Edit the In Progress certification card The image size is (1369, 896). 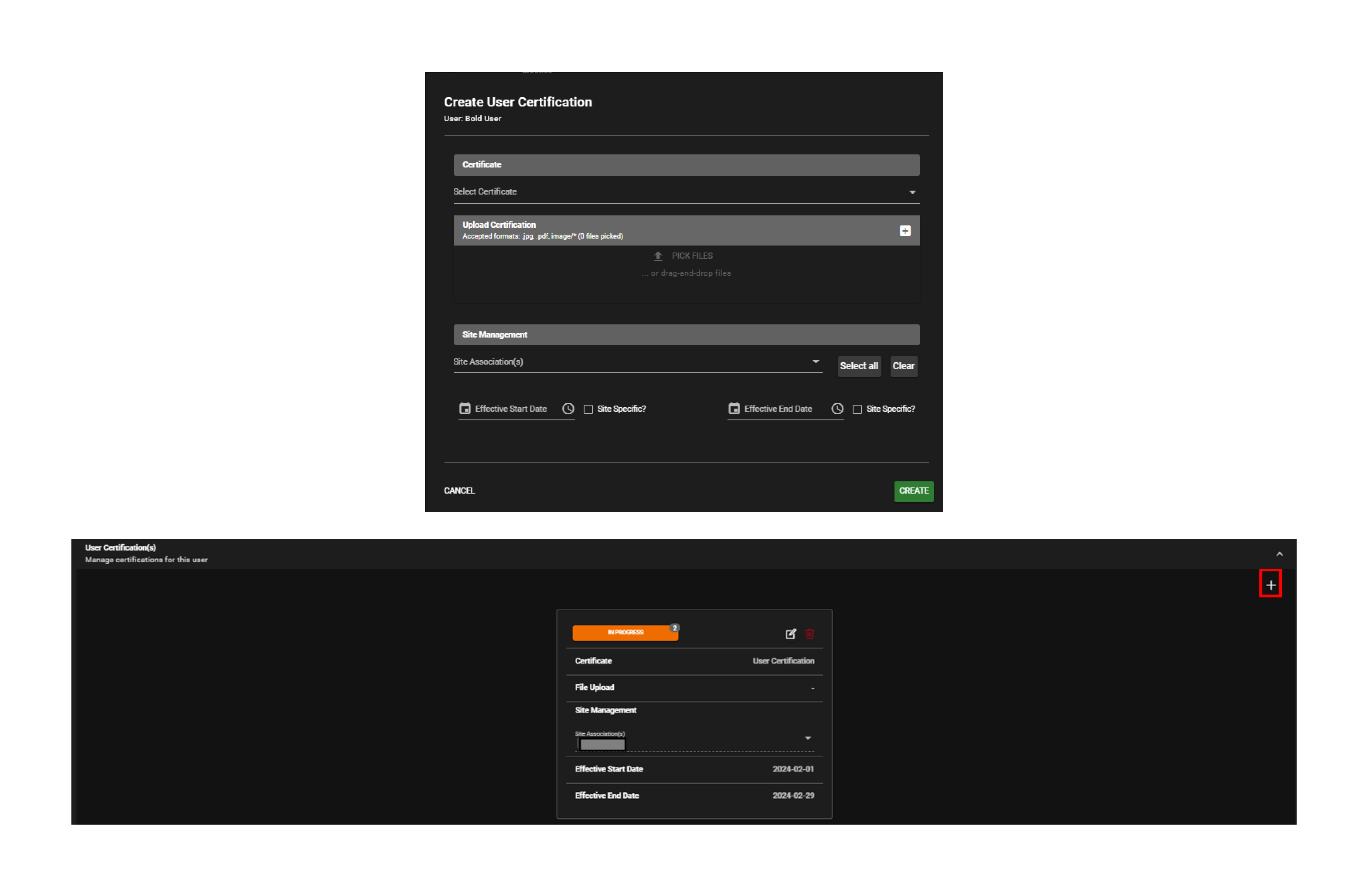coord(790,633)
